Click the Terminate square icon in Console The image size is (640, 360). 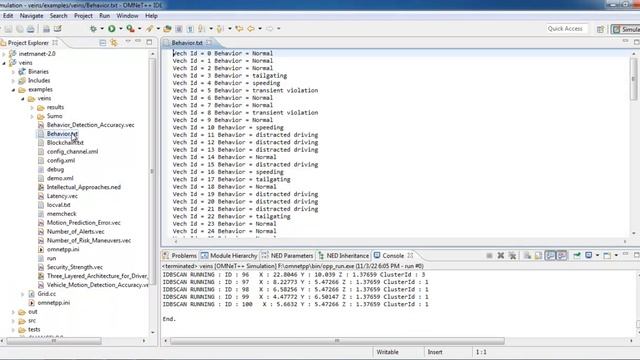(x=489, y=256)
